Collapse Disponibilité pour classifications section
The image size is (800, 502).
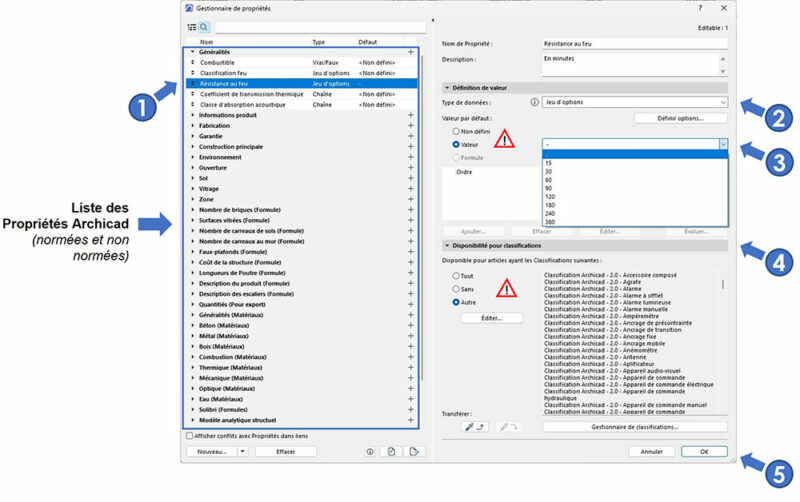[447, 246]
